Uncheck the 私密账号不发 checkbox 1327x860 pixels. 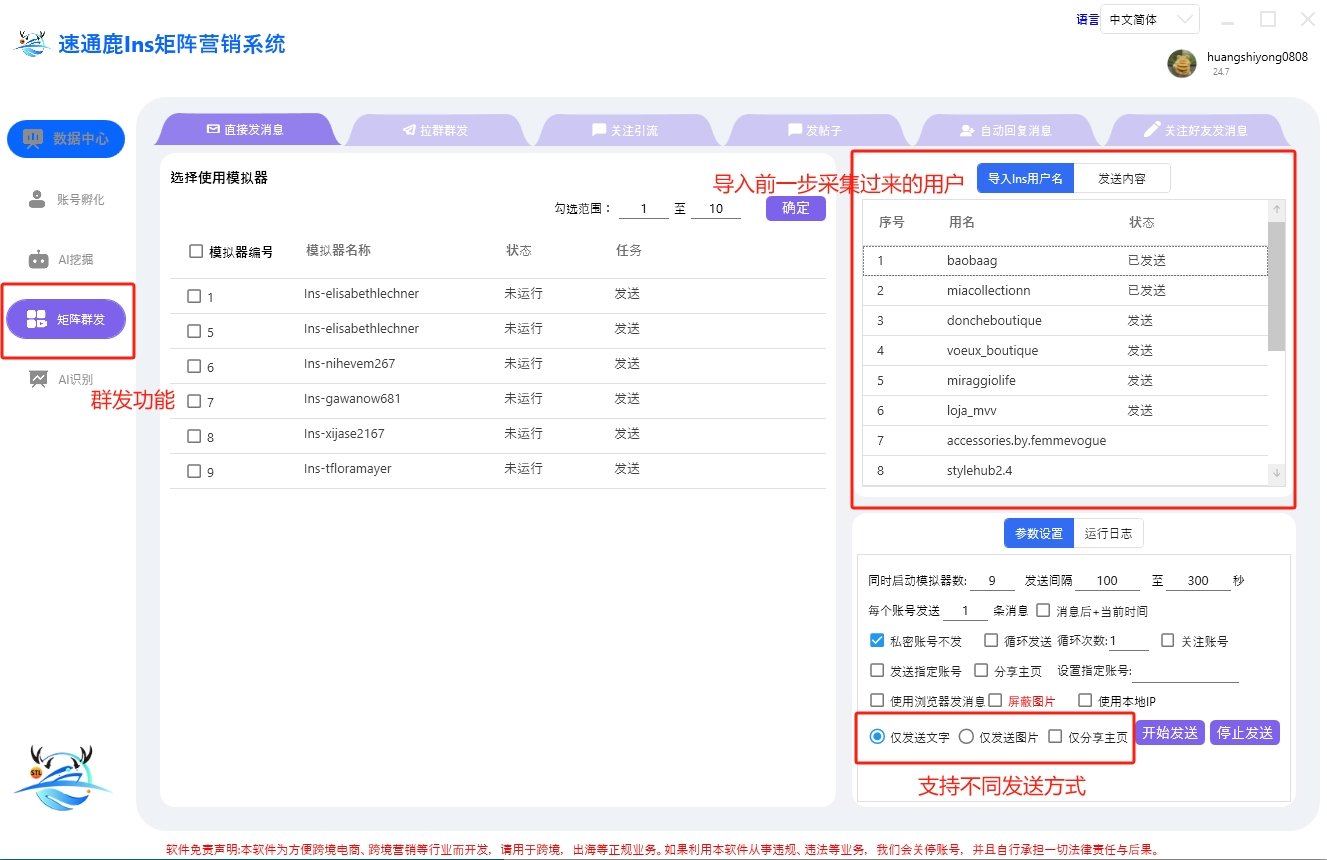coord(877,640)
